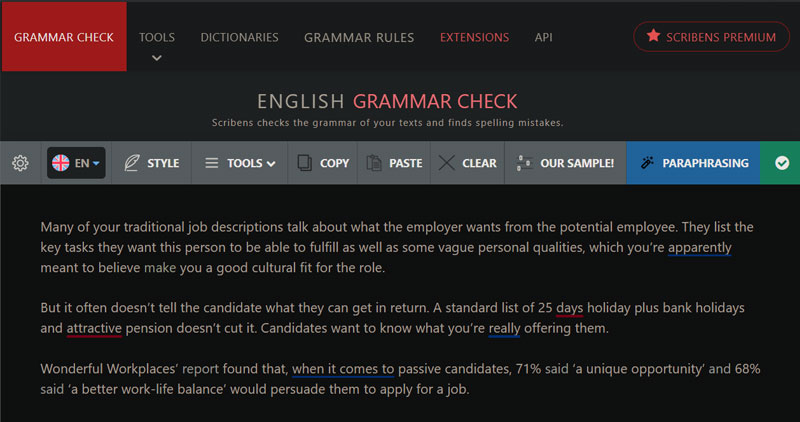Click the Clear X icon

446,163
